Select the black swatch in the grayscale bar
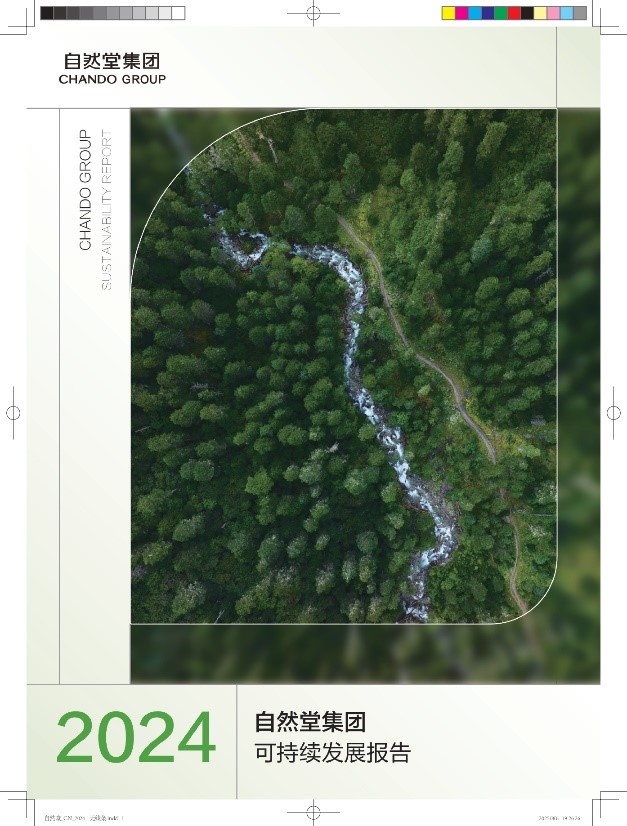Viewport: 627px width, 826px height. pyautogui.click(x=47, y=13)
